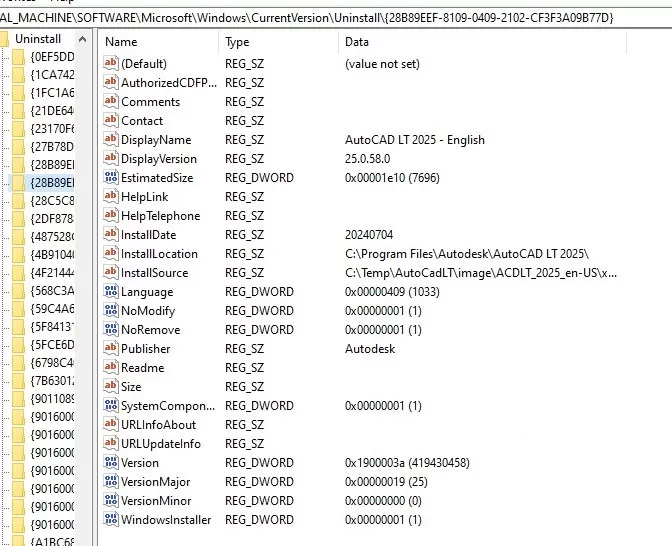The height and width of the screenshot is (546, 672).
Task: Click the folder icon of key {1CA742
Action: pos(18,75)
